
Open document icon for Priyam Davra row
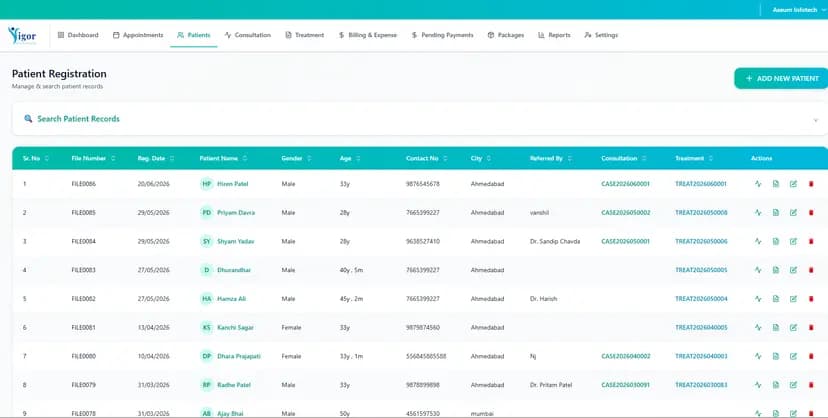coord(776,213)
